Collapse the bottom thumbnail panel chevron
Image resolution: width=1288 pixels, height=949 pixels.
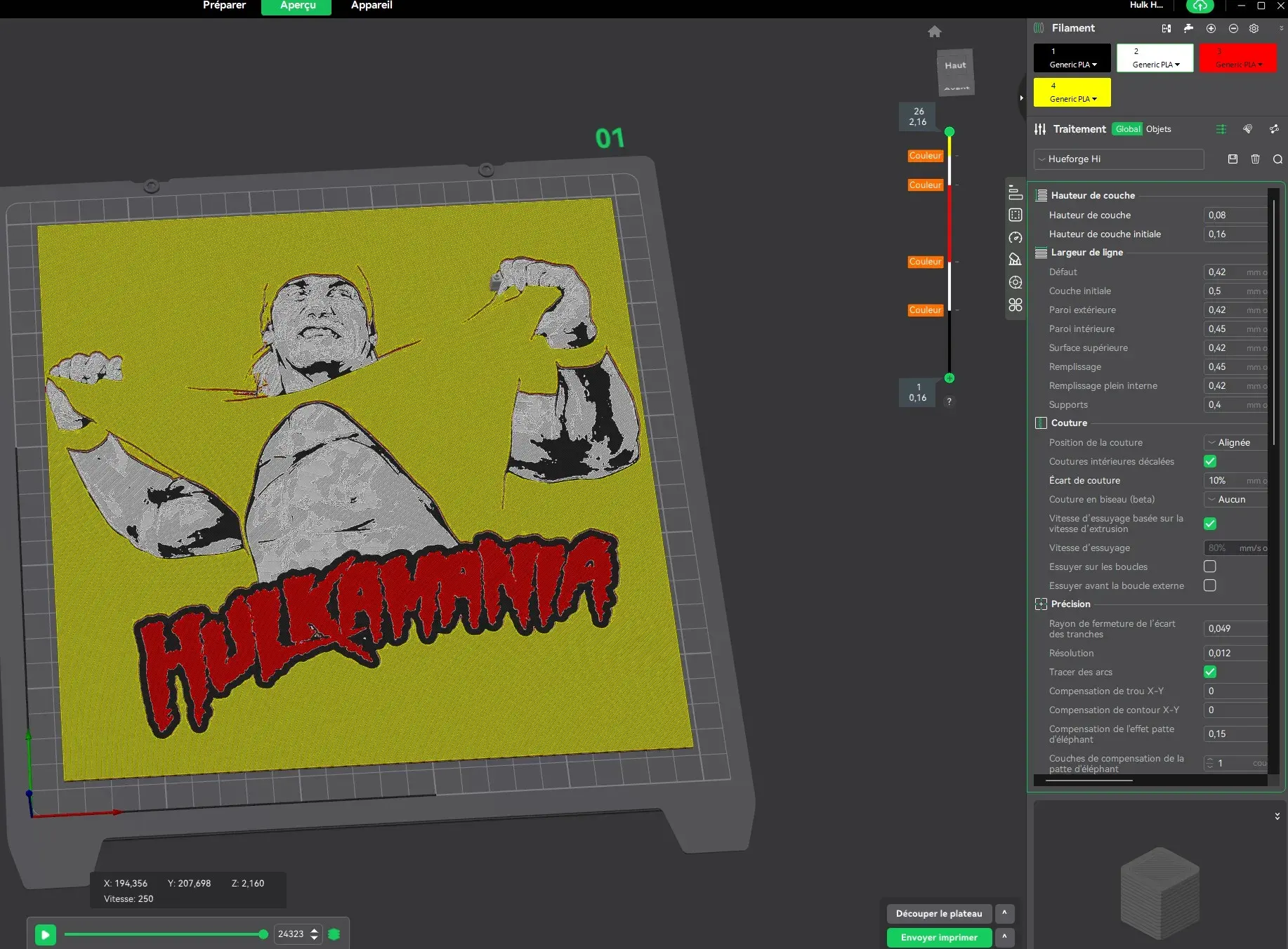(1277, 816)
